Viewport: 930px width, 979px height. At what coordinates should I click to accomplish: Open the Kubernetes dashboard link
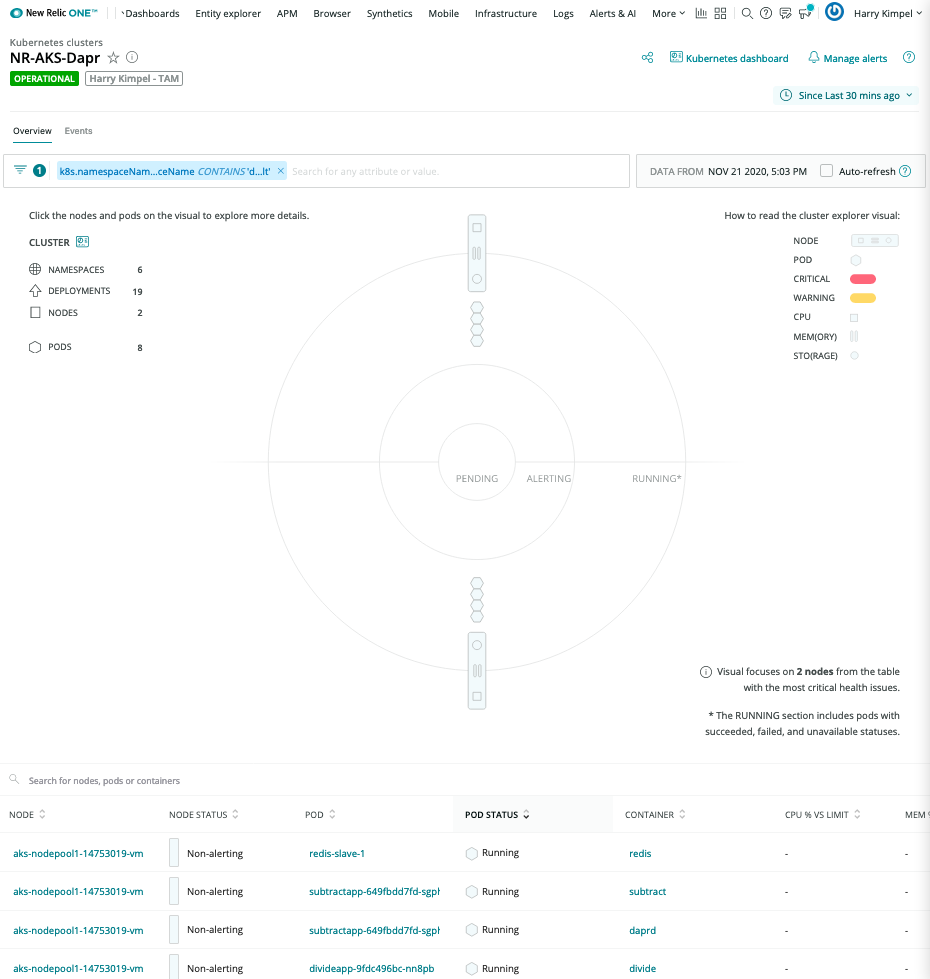coord(737,58)
